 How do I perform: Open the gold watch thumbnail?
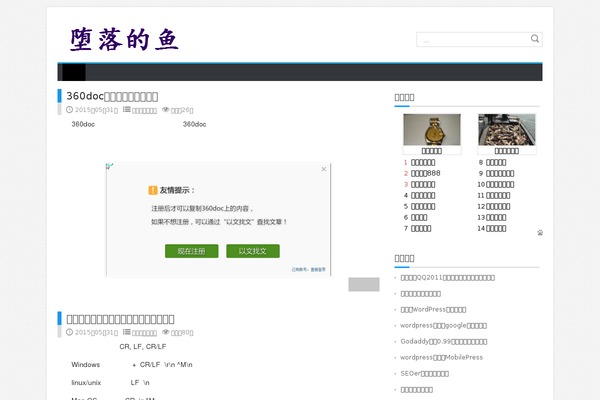(431, 130)
